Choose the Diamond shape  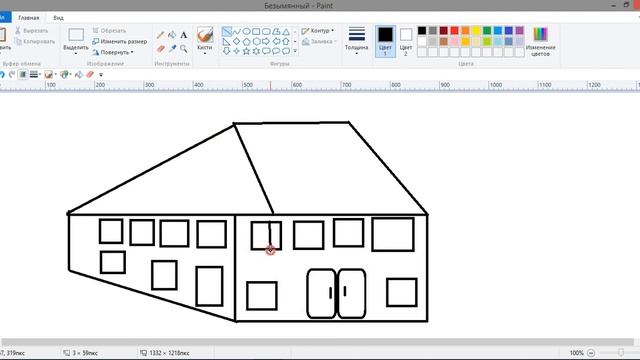[x=237, y=41]
